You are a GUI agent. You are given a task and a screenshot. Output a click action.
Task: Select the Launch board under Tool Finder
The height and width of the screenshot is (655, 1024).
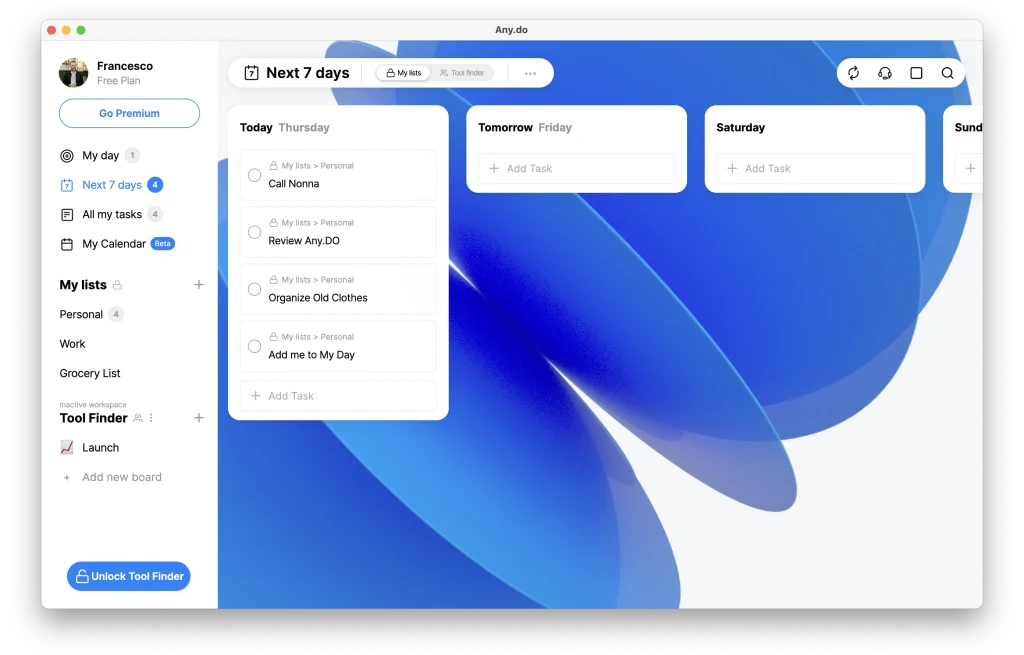coord(101,447)
